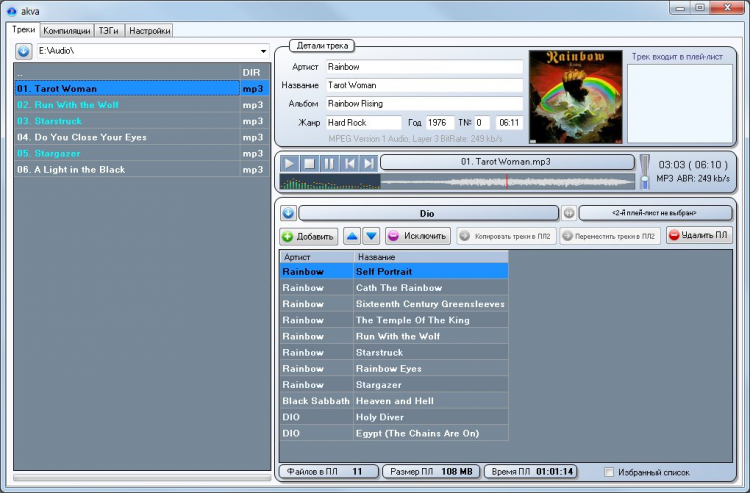750x493 pixels.
Task: Select playlist track Run With the Wolf
Action: point(394,337)
